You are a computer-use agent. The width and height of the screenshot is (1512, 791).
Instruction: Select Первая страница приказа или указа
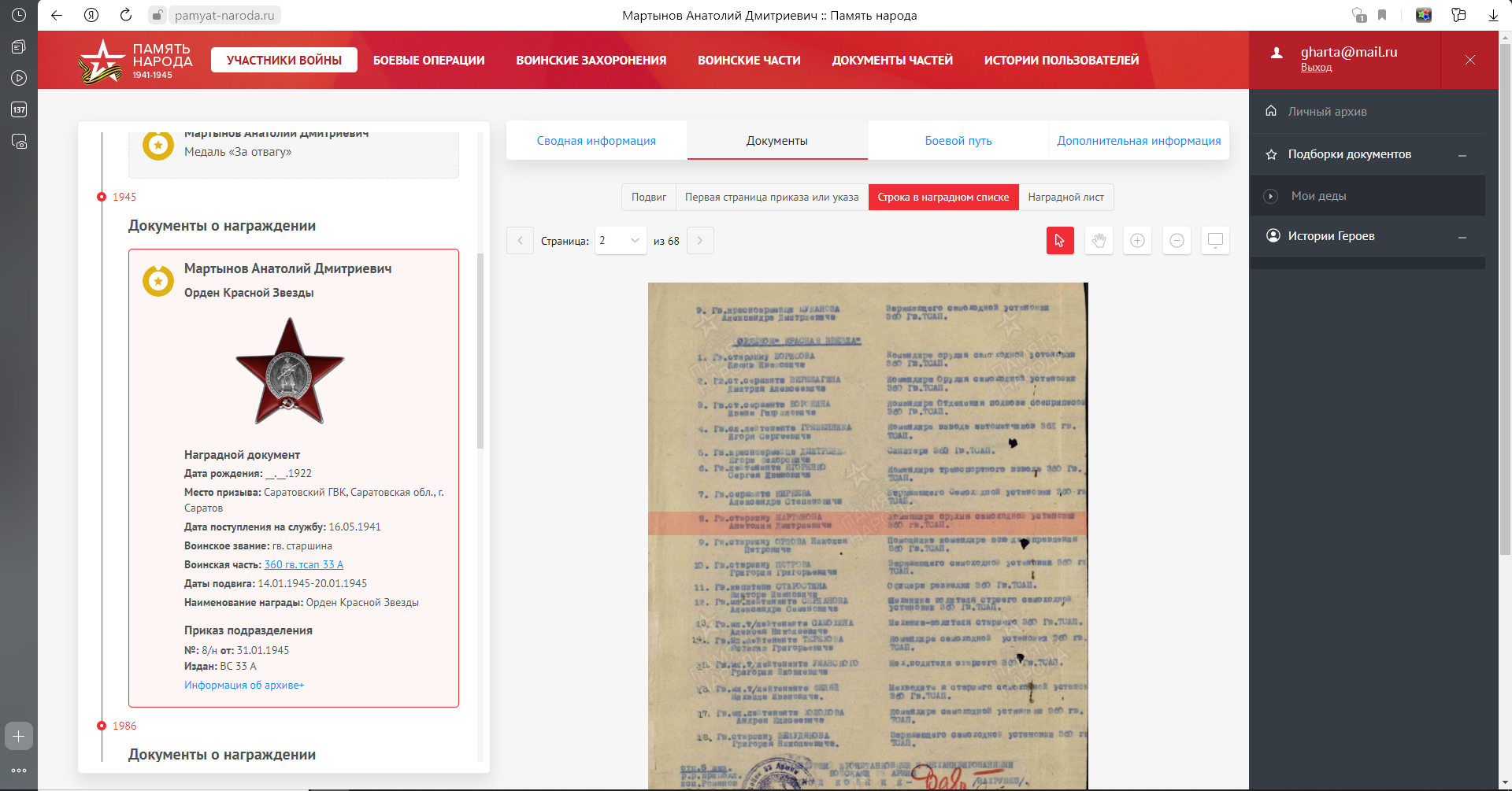coord(771,198)
